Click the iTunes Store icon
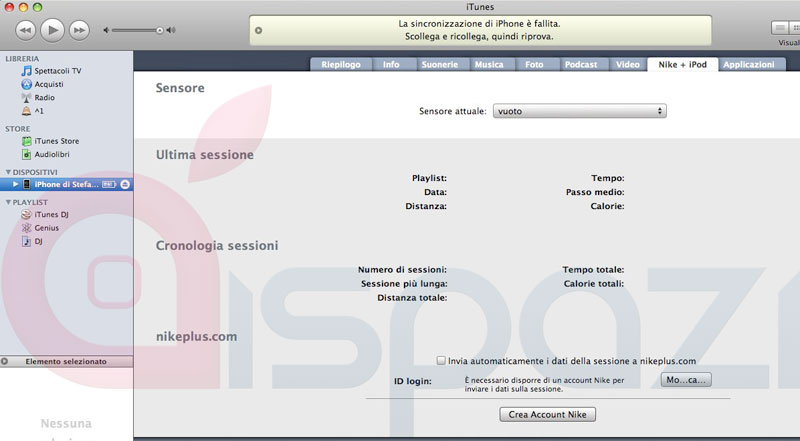The width and height of the screenshot is (800, 441). coord(27,141)
